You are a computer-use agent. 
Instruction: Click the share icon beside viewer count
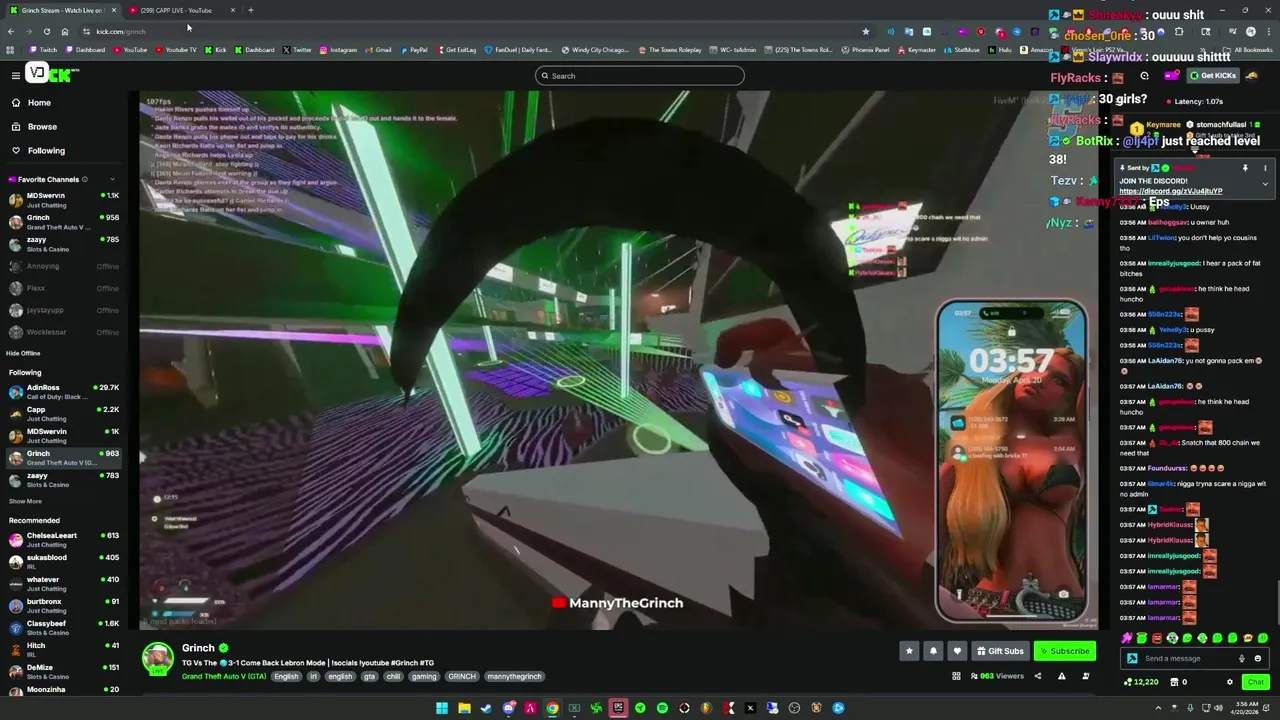pyautogui.click(x=1037, y=676)
